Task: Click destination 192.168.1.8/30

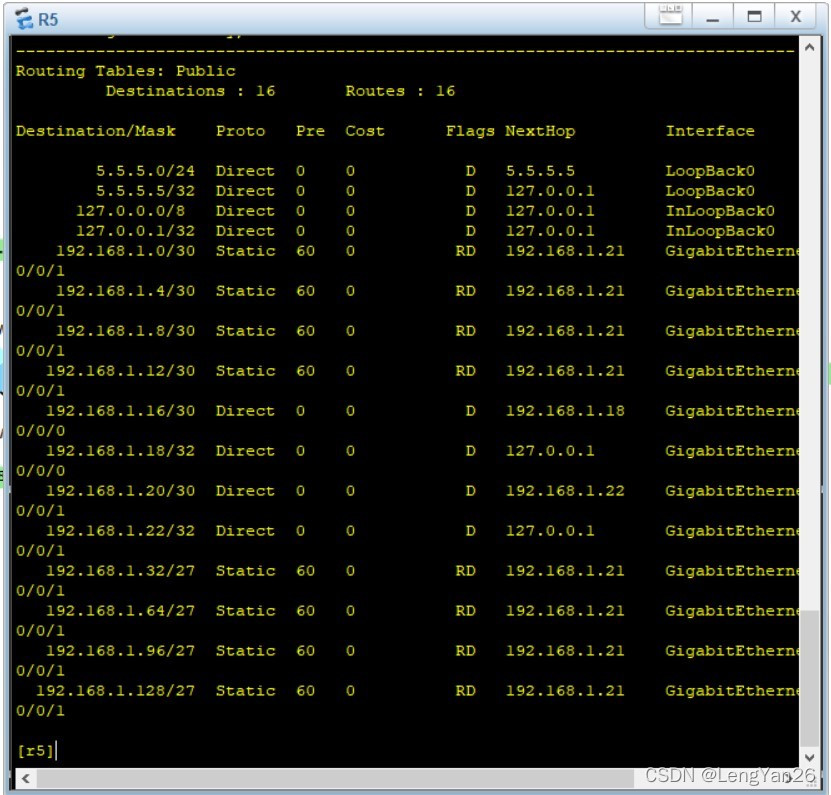Action: click(126, 331)
